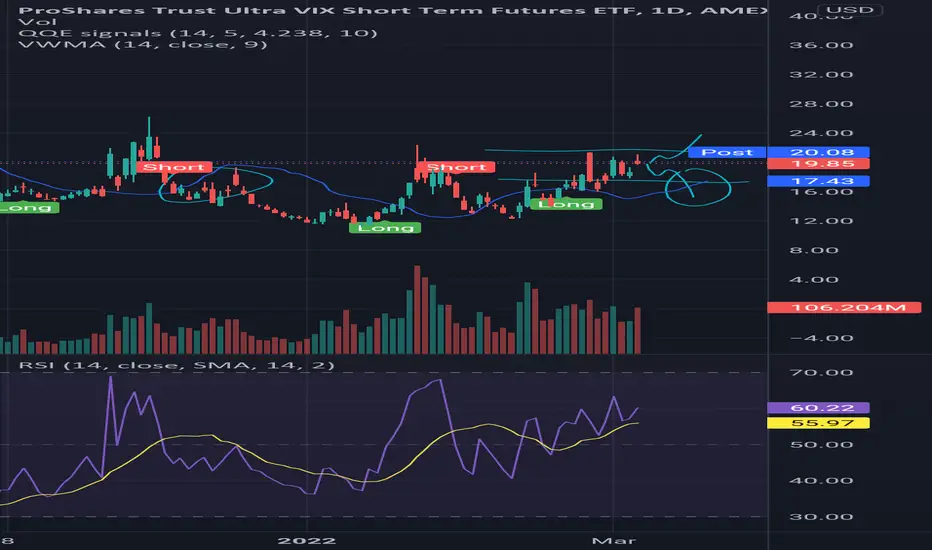Select the VWMA (14, close, 9) legend
The height and width of the screenshot is (550, 932).
[x=143, y=45]
